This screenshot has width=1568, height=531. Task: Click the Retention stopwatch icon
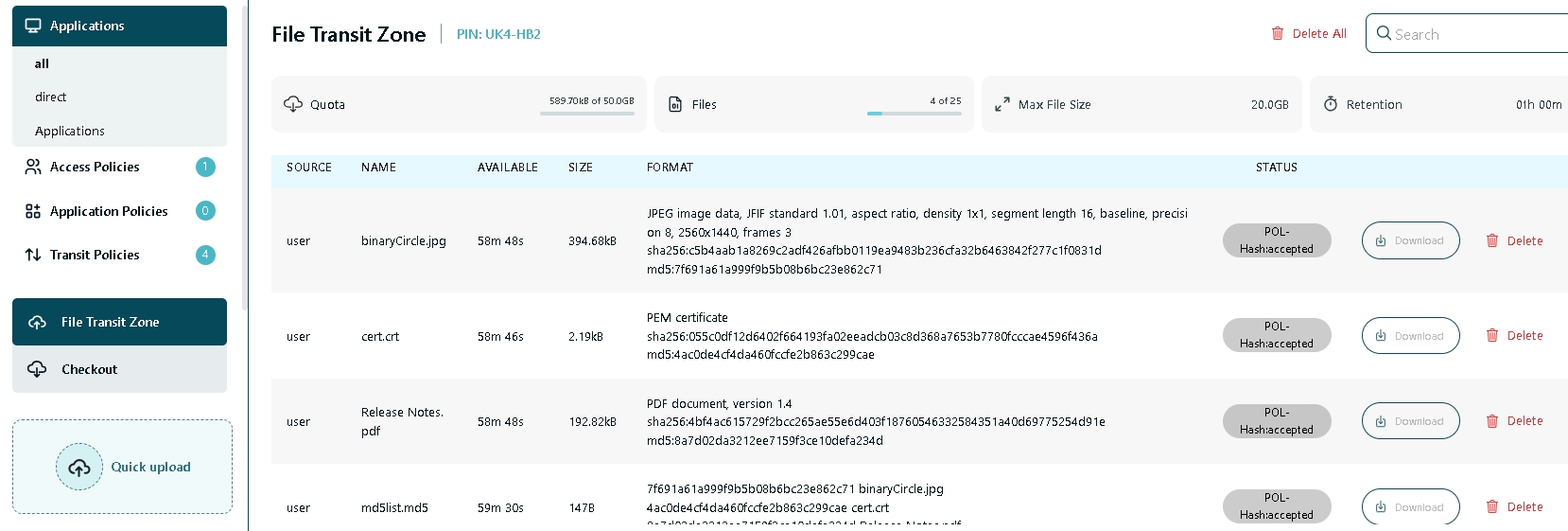pos(1331,104)
